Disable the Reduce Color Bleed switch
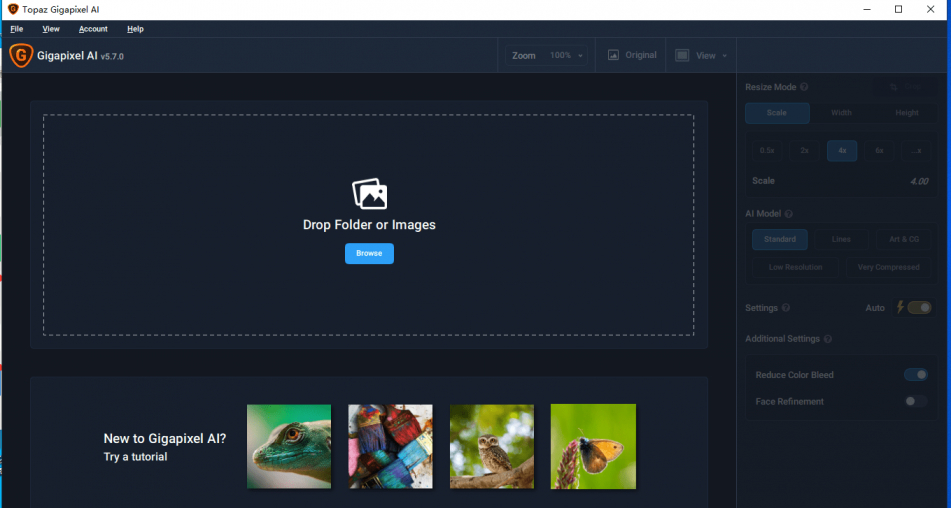951x508 pixels. coord(916,375)
